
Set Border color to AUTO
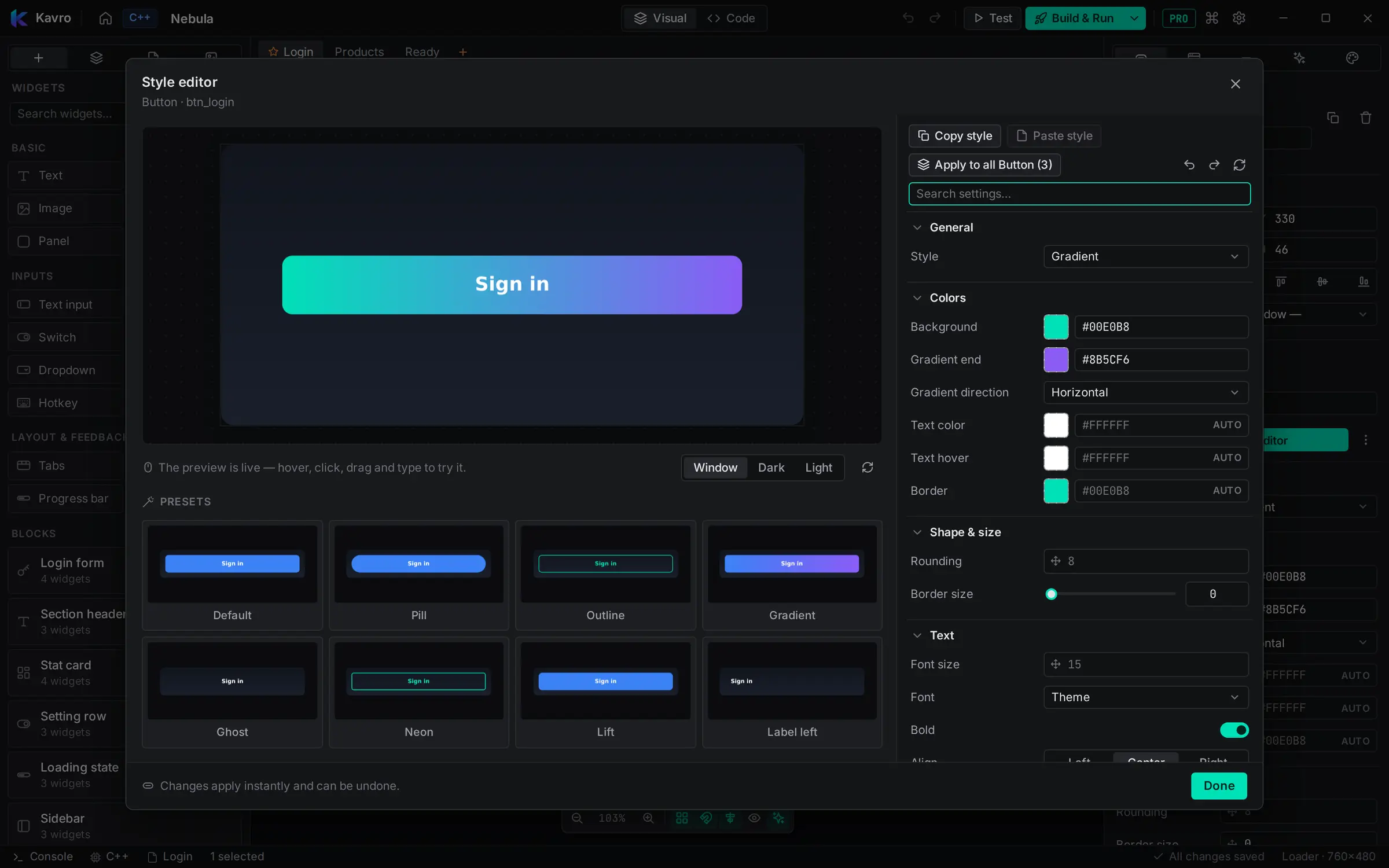[x=1227, y=491]
